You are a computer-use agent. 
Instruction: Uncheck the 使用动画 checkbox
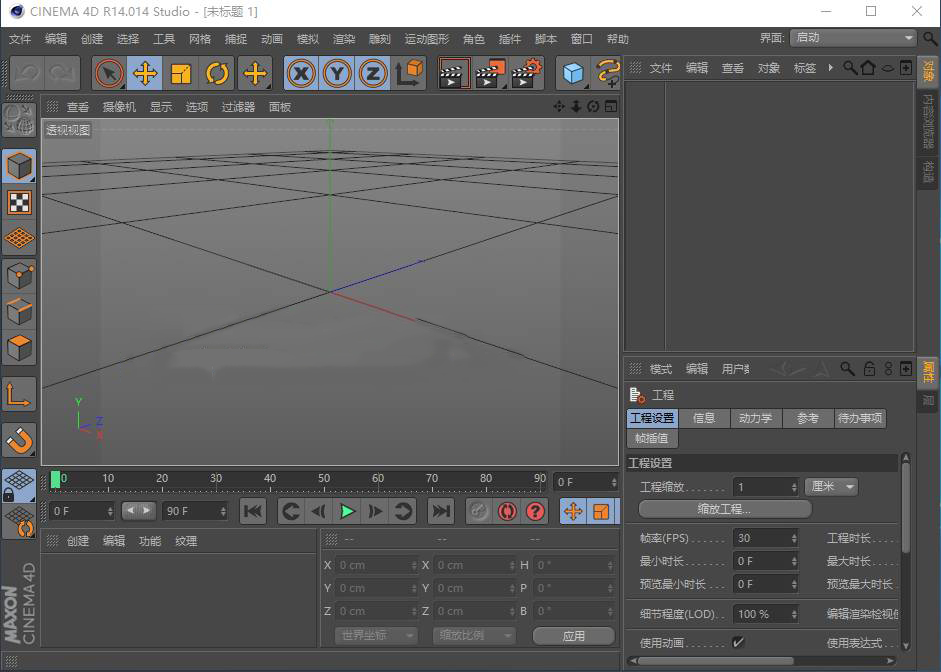(738, 643)
